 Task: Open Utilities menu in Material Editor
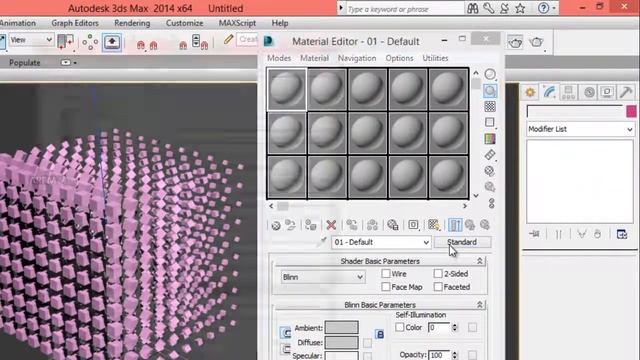[x=435, y=58]
